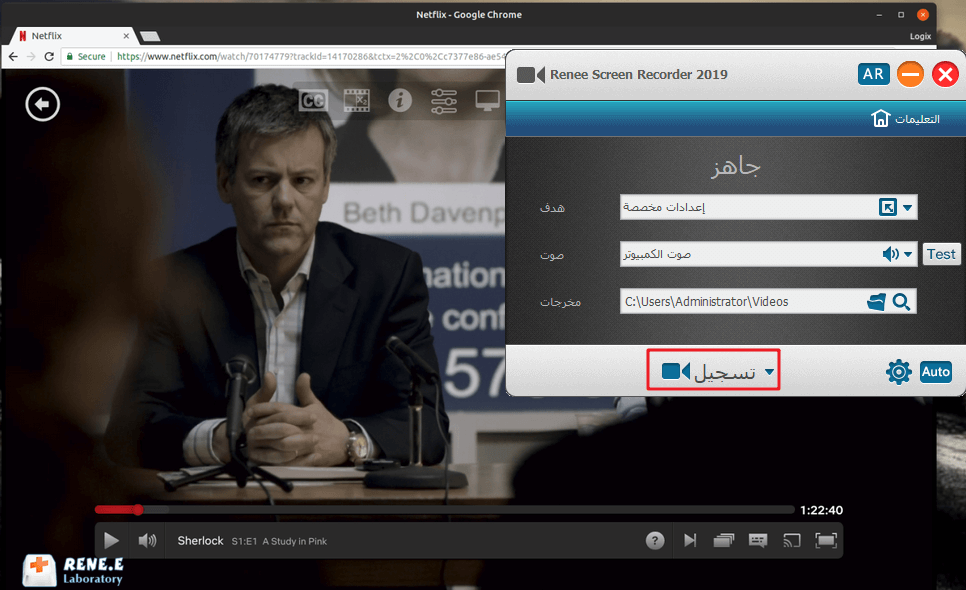Mute the Netflix player volume
This screenshot has width=966, height=590.
(147, 541)
